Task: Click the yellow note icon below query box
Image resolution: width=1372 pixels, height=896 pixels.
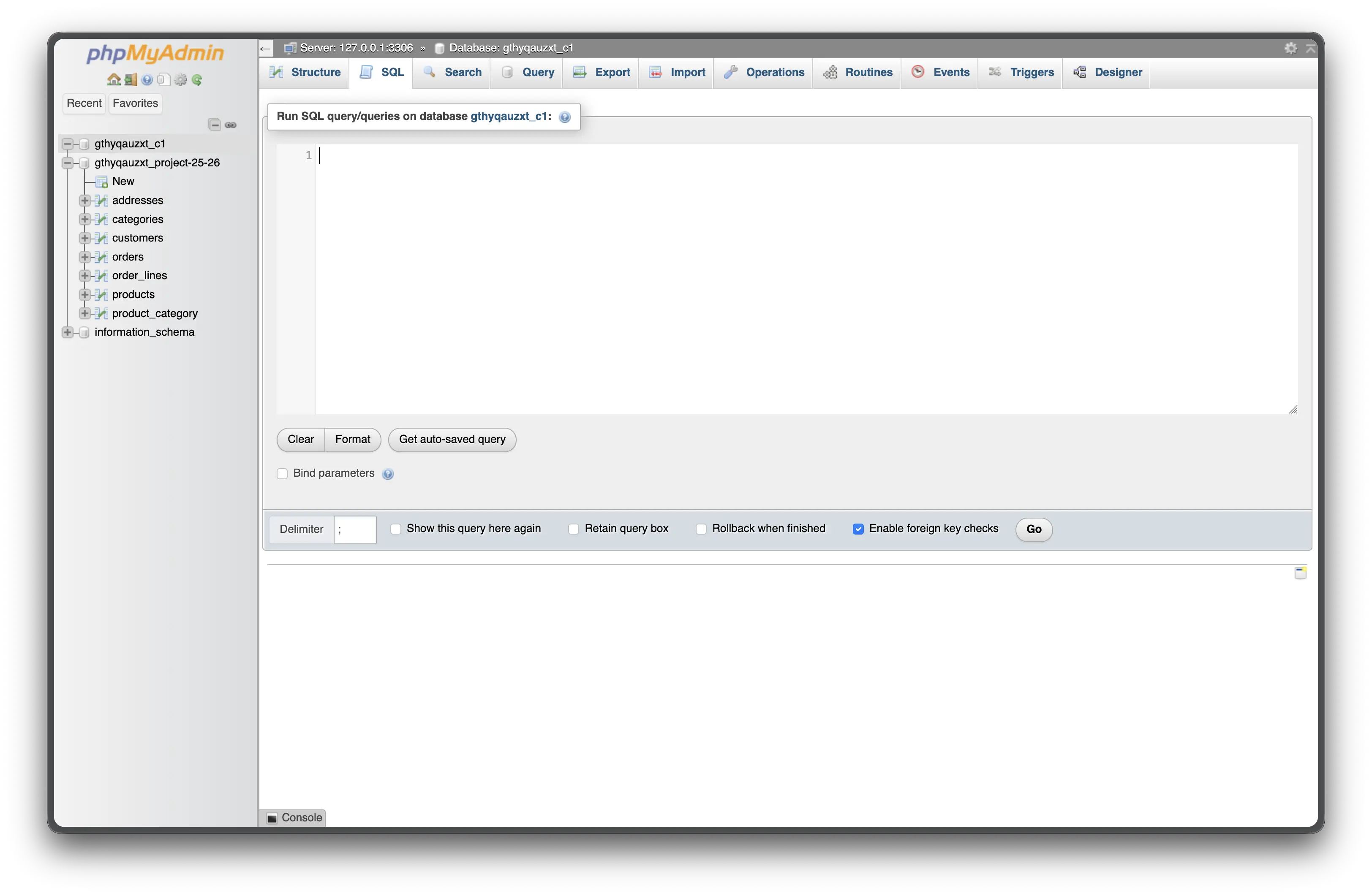Action: (x=1300, y=573)
